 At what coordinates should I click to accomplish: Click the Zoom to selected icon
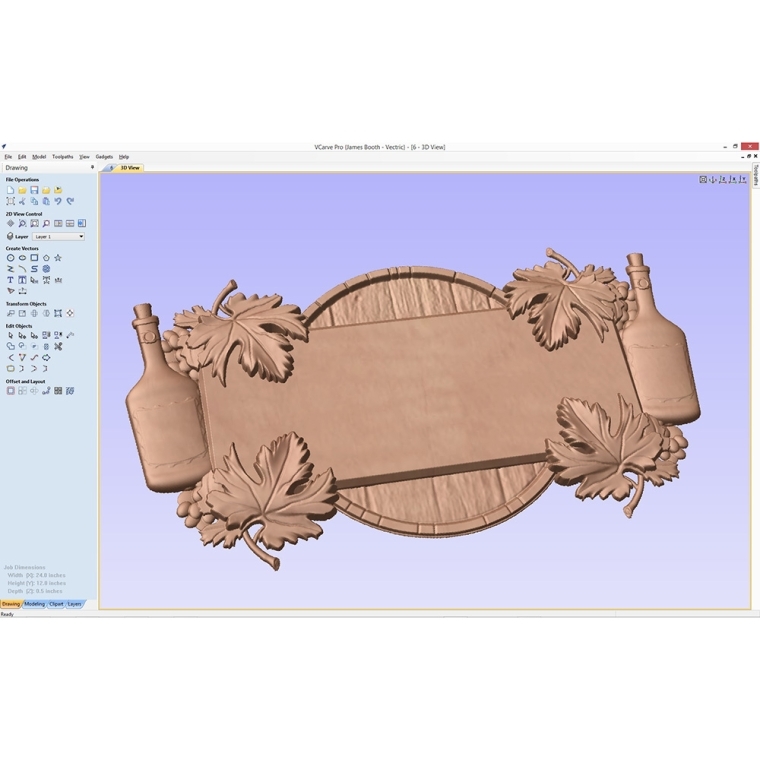(x=46, y=223)
